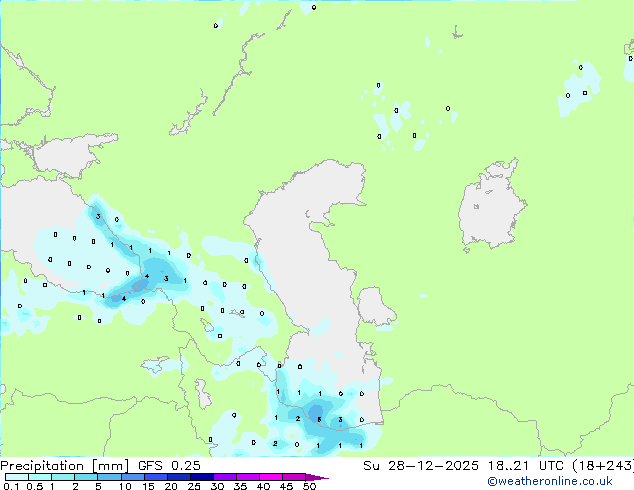The width and height of the screenshot is (634, 490).
Task: Select the 'Su 28-12-2025' forecast date text
Action: point(421,466)
